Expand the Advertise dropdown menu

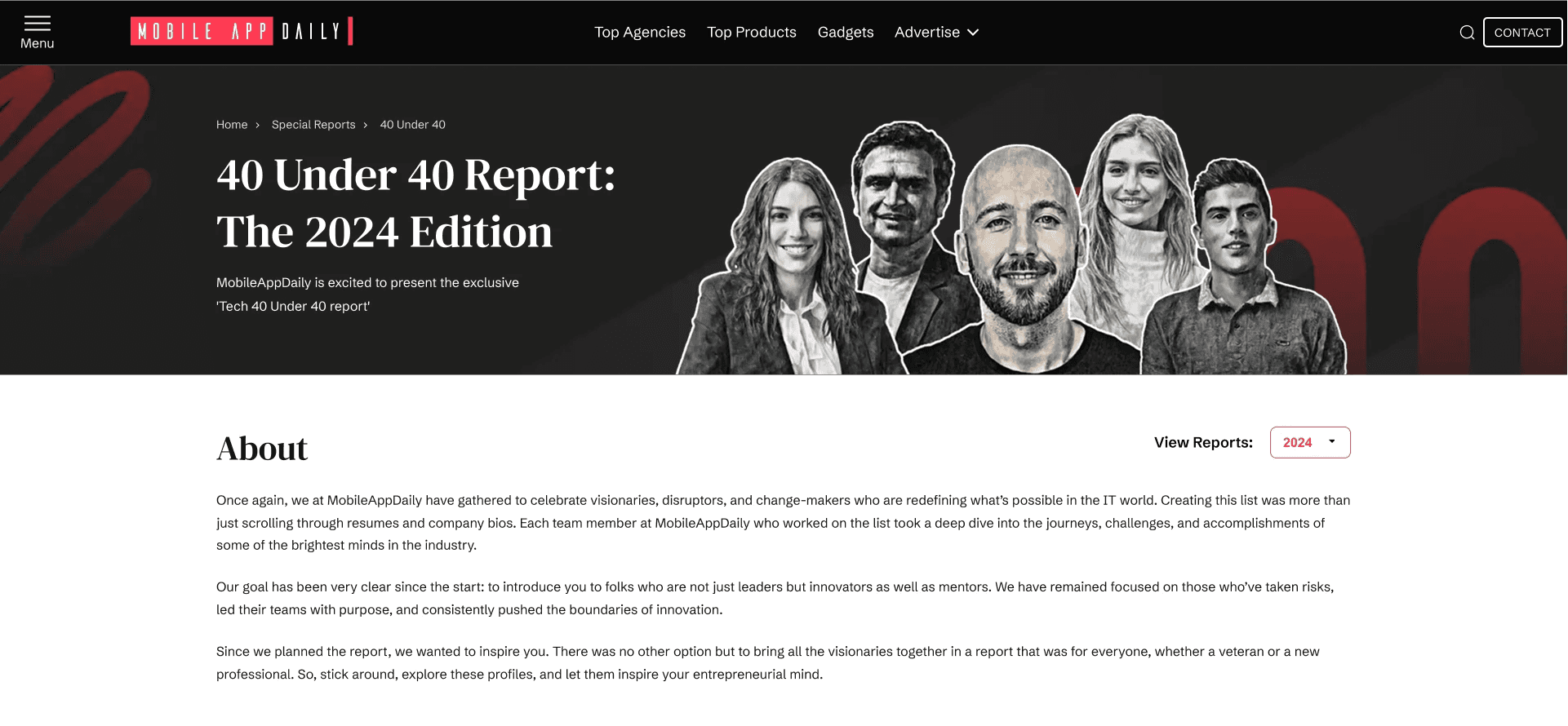(x=936, y=32)
